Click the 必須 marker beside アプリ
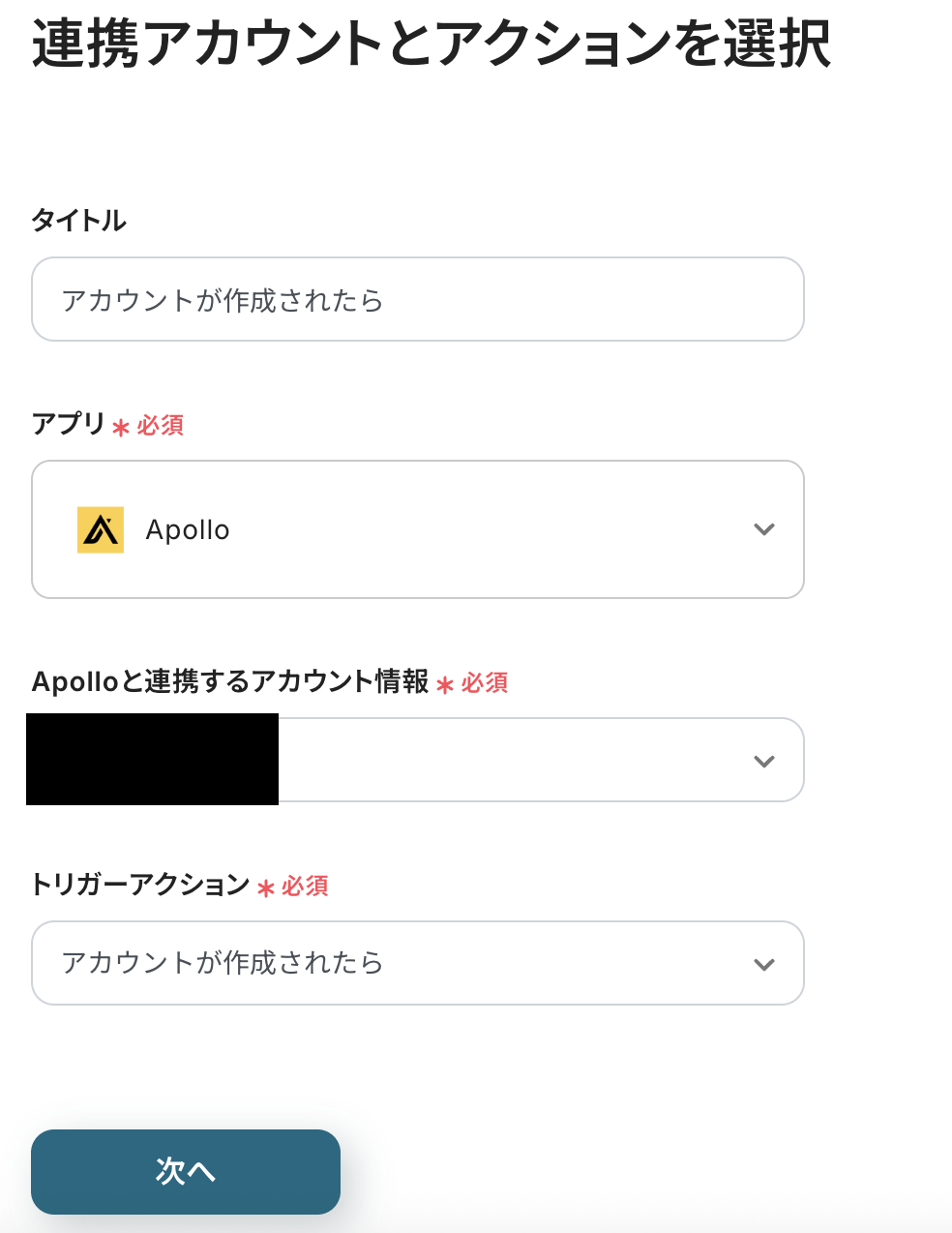Image resolution: width=952 pixels, height=1233 pixels. pos(161,426)
